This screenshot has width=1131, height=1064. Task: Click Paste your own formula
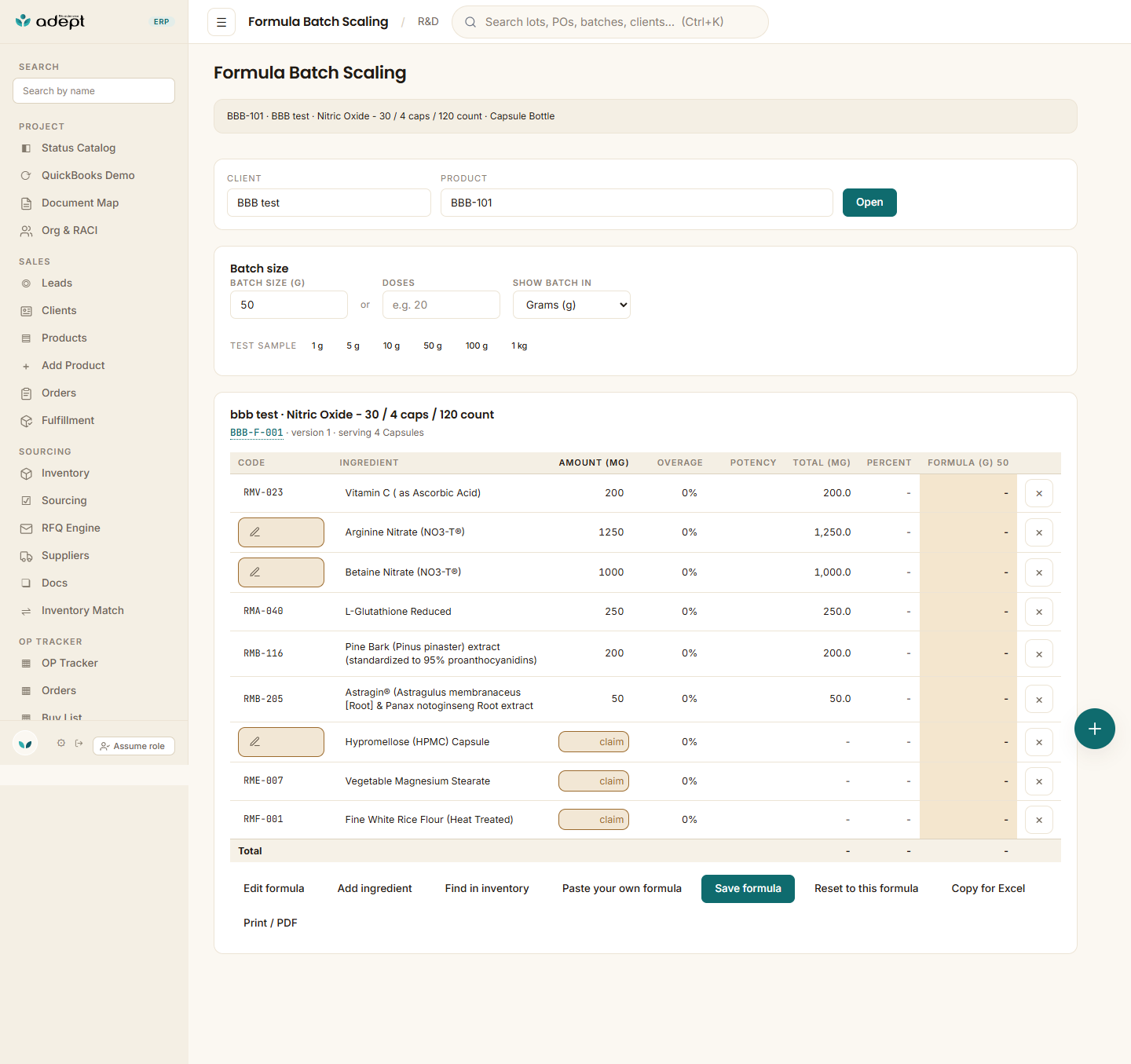pos(622,889)
